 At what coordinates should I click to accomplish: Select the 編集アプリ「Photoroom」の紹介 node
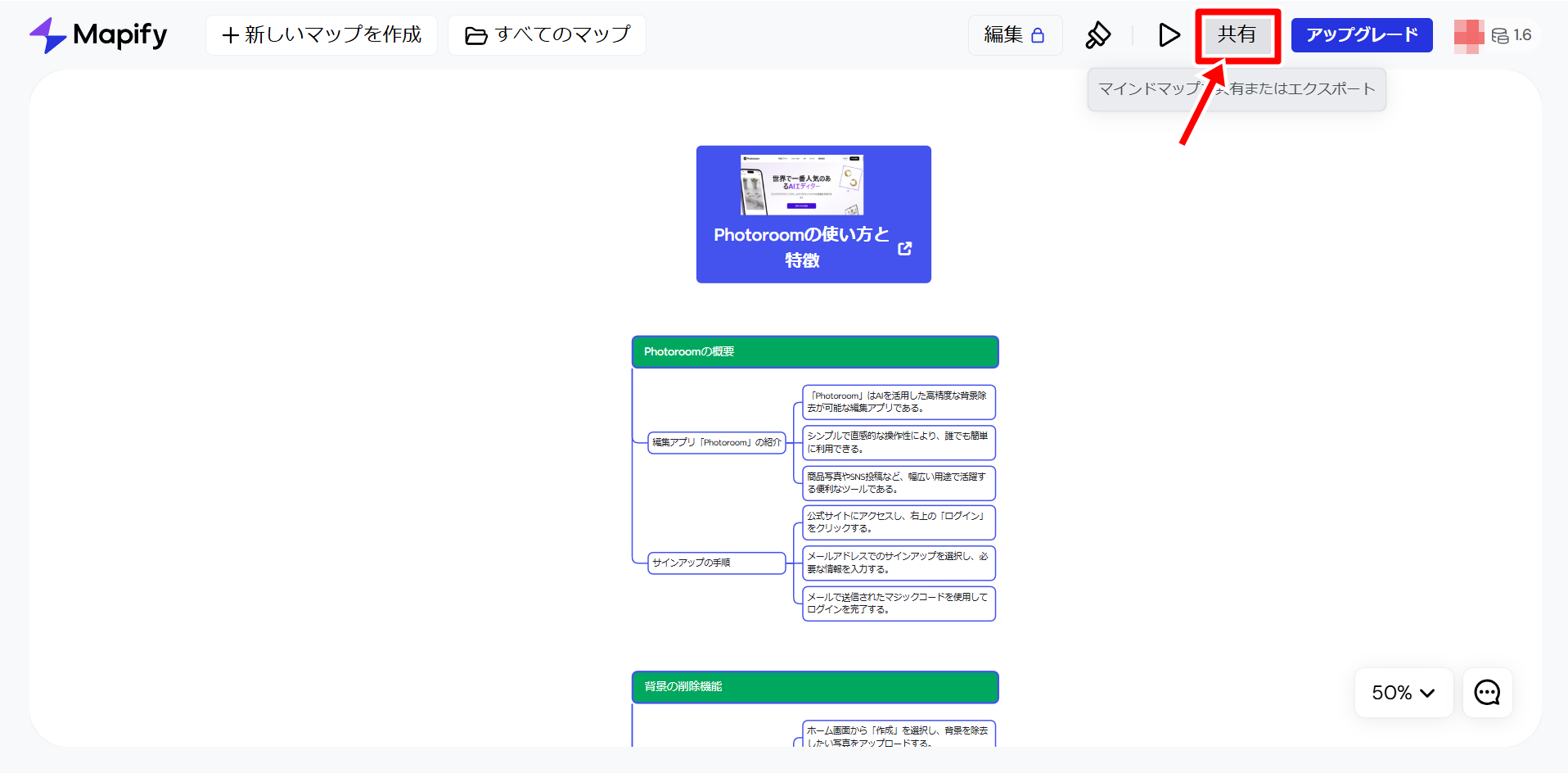717,443
